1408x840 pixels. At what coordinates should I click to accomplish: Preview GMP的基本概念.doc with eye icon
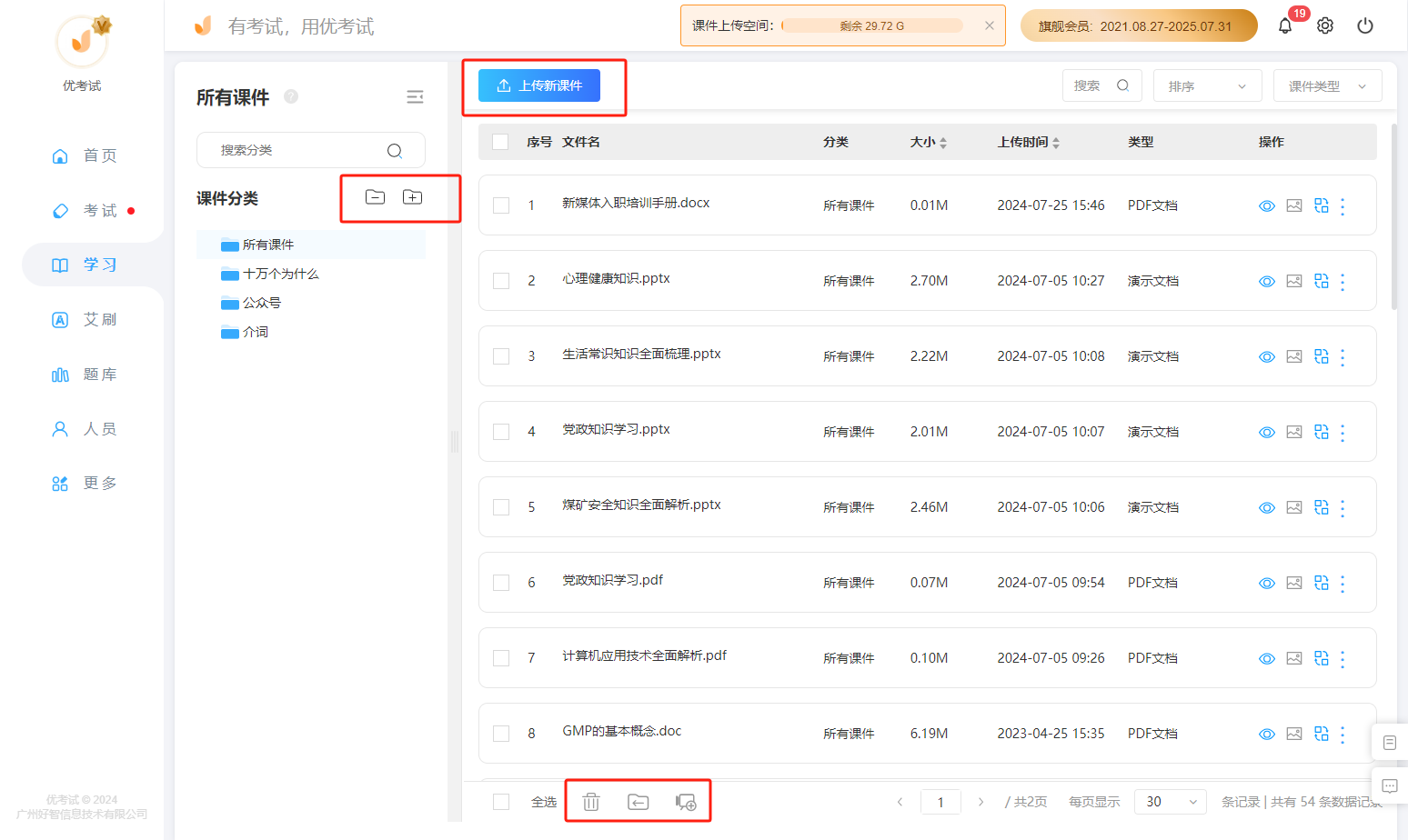tap(1267, 735)
